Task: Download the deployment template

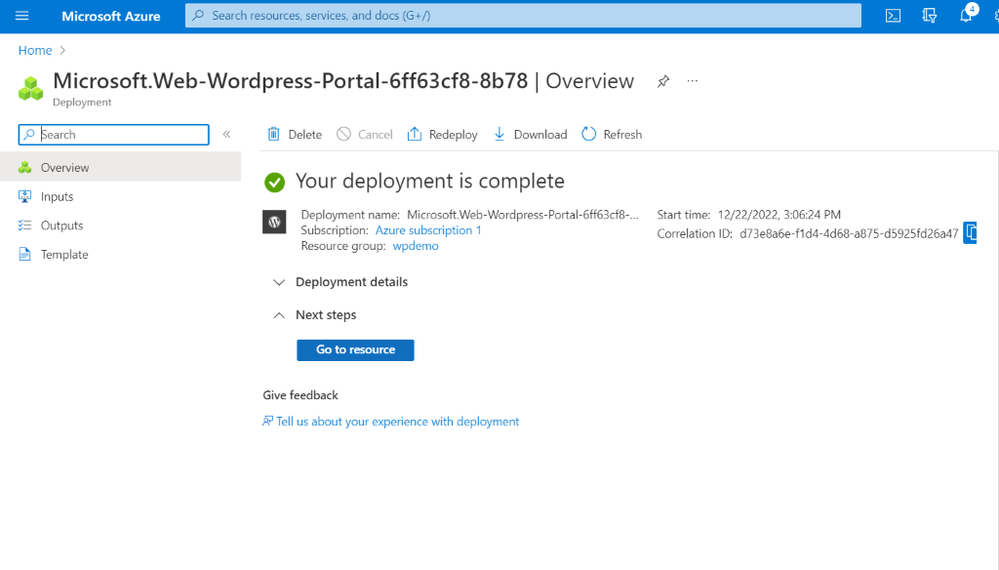Action: [x=530, y=134]
